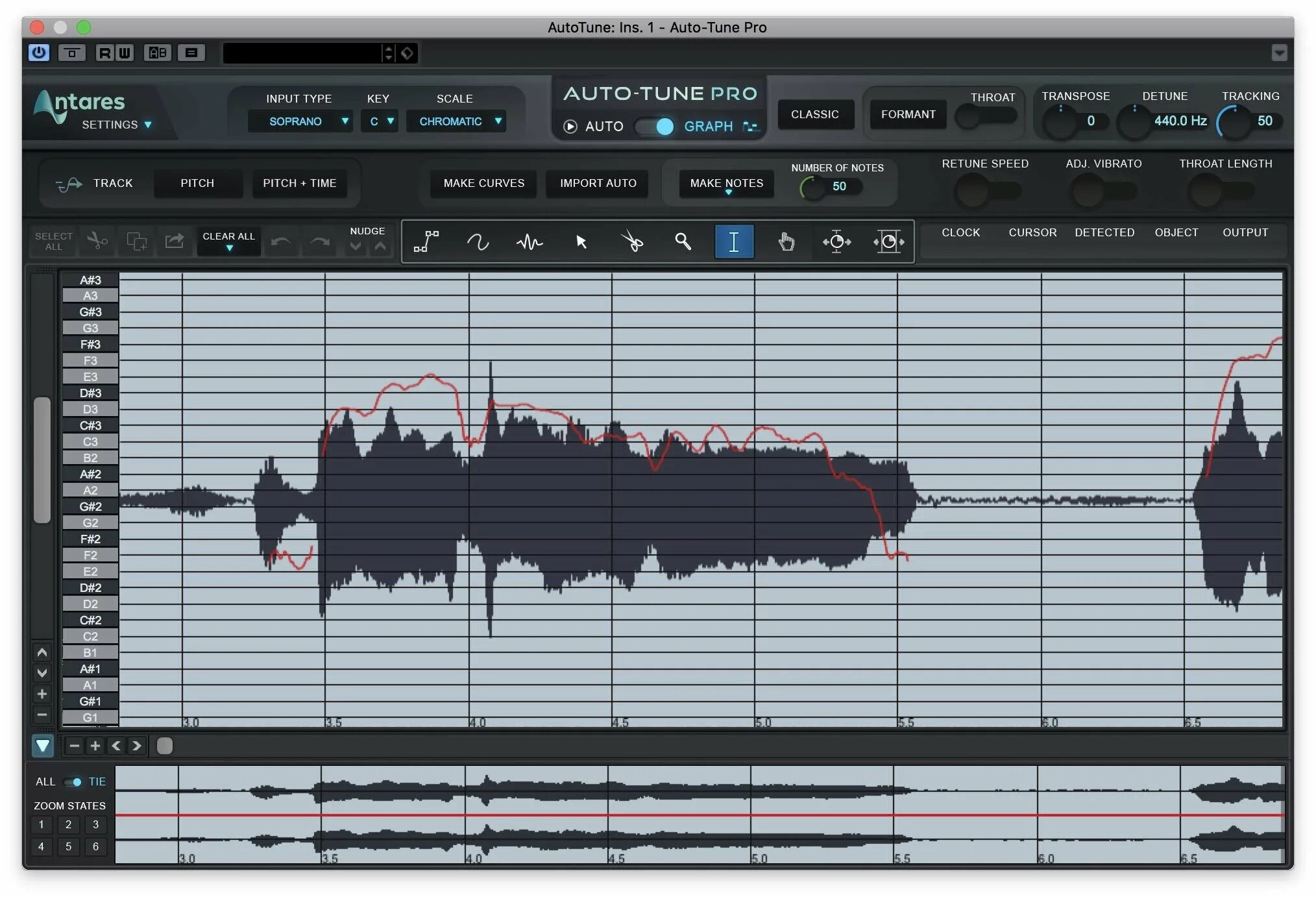
Task: Click the Detune 440.0 Hz value
Action: 1180,121
